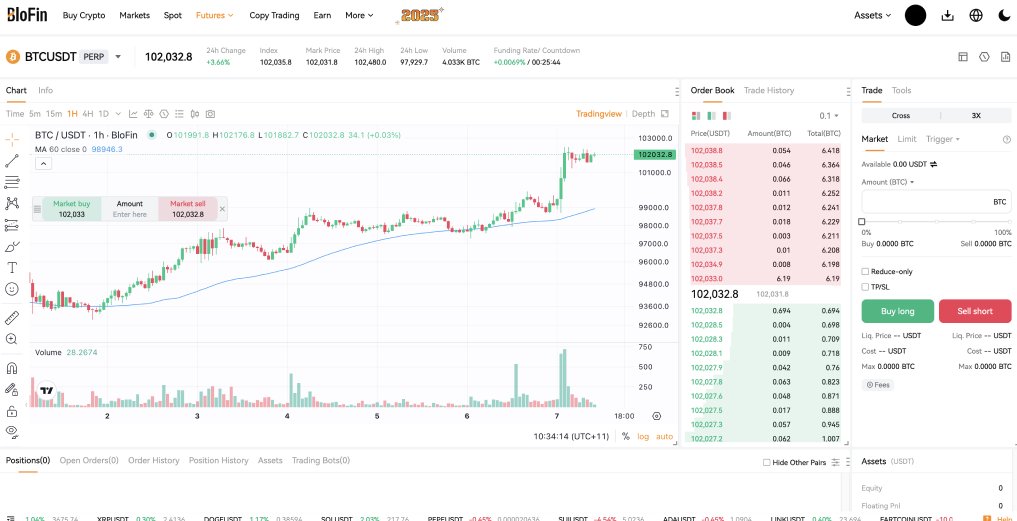
Task: Click the download app icon
Action: coord(948,15)
